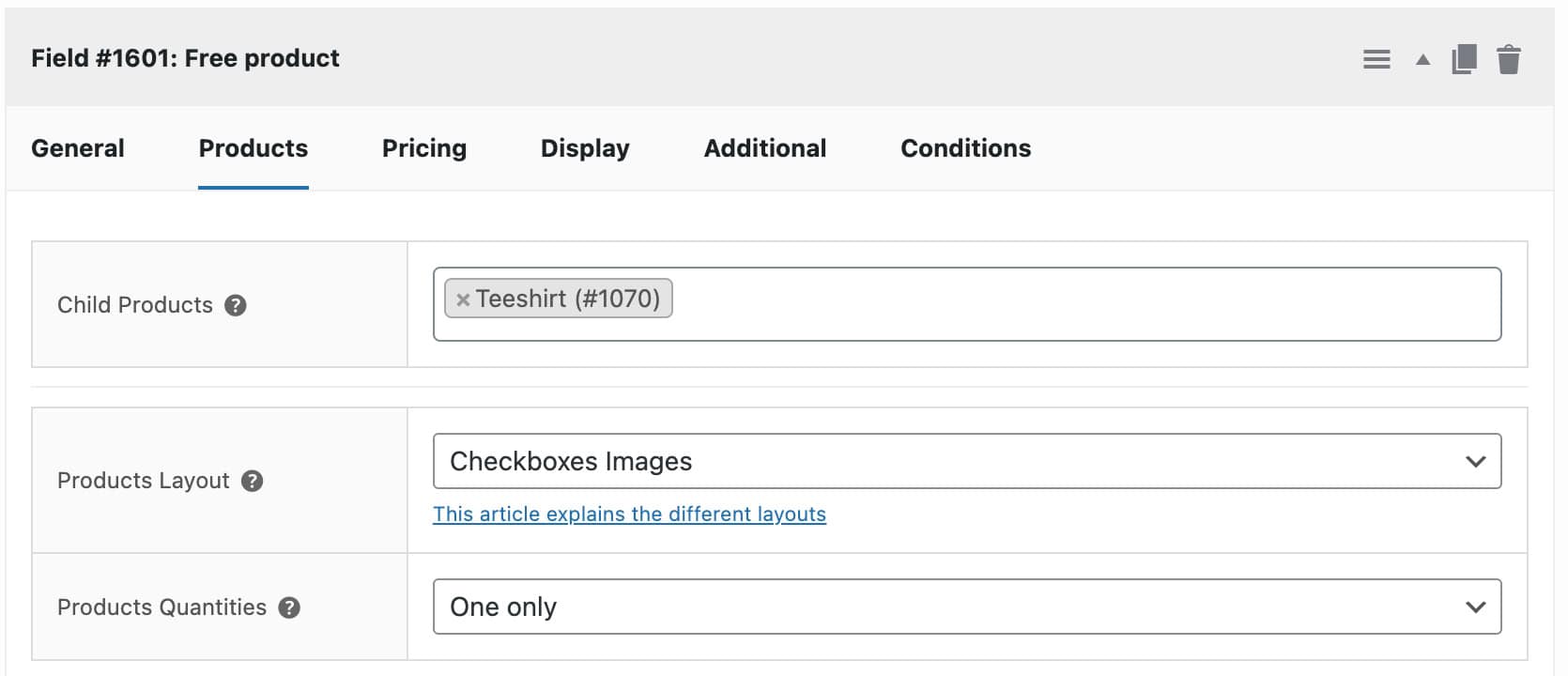Screen dimensions: 1568x676
Task: Open the Products Layout help tooltip
Action: (x=250, y=481)
